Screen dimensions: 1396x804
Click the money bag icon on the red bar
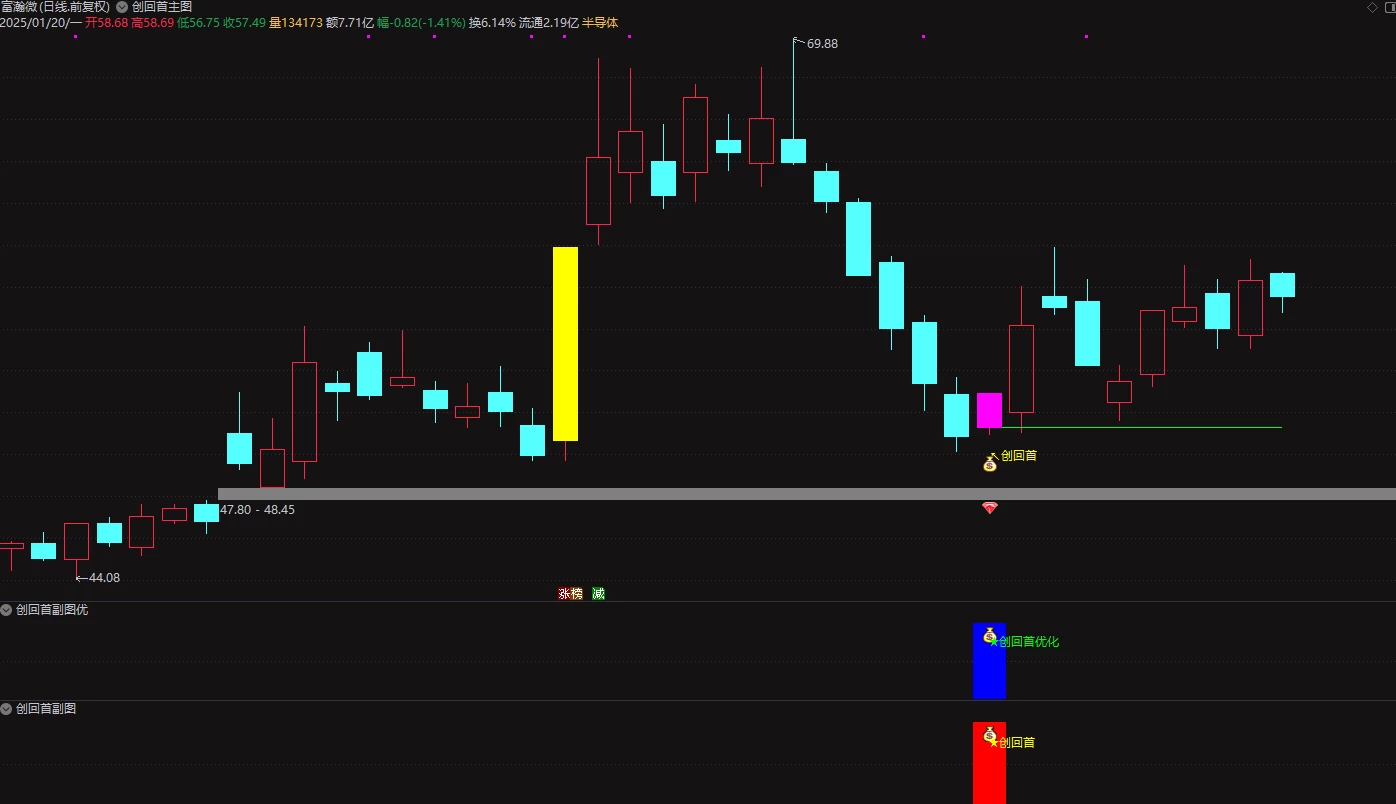pos(990,735)
